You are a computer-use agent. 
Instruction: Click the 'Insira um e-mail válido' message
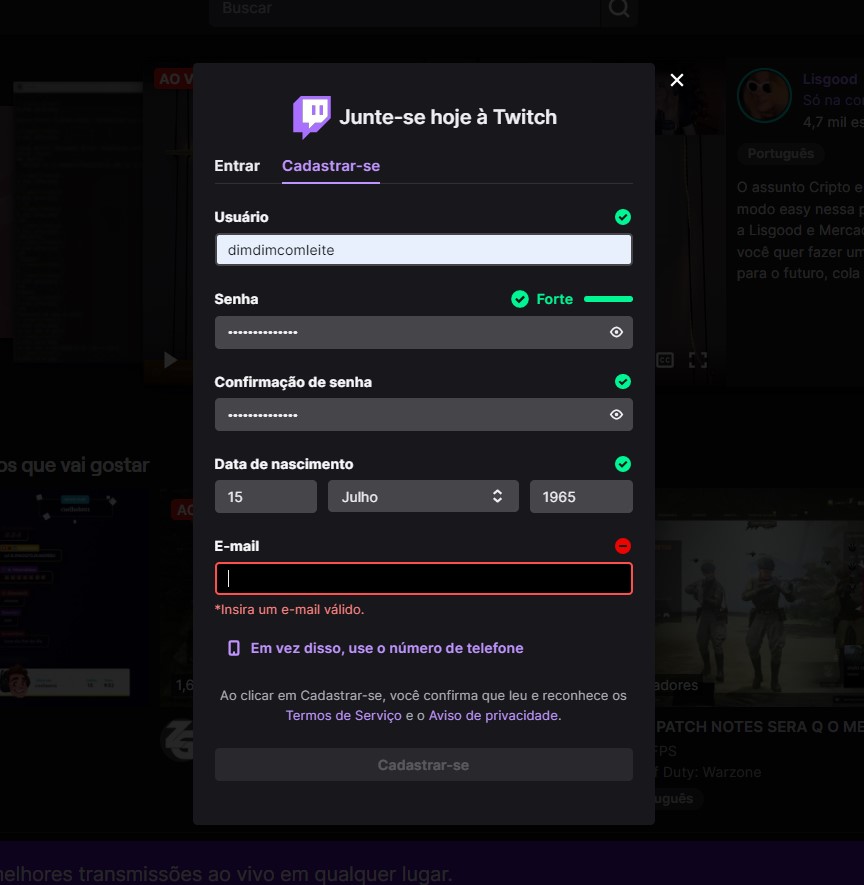coord(290,610)
